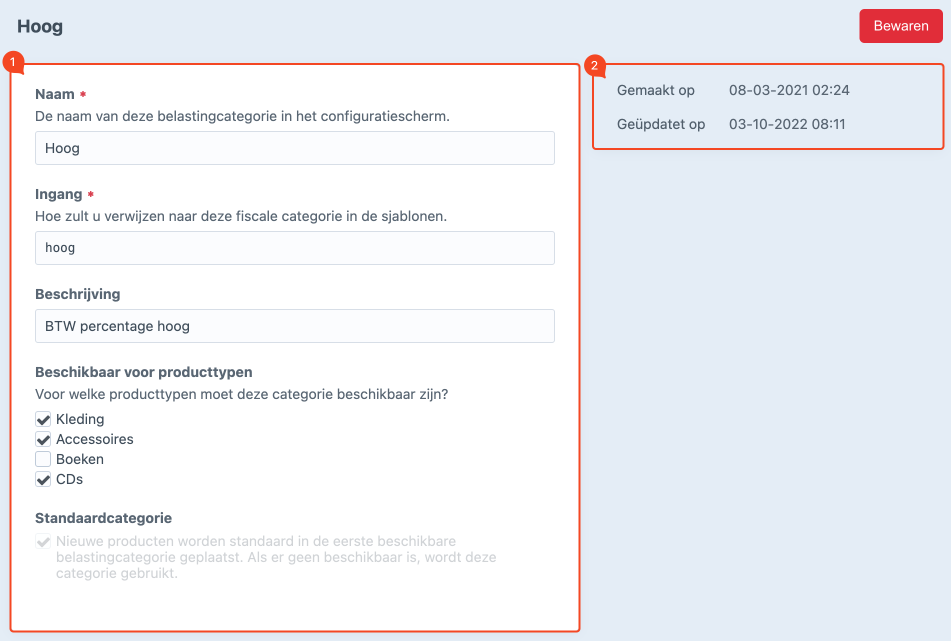
Task: Click the Standaardcategorie section label
Action: pos(102,518)
